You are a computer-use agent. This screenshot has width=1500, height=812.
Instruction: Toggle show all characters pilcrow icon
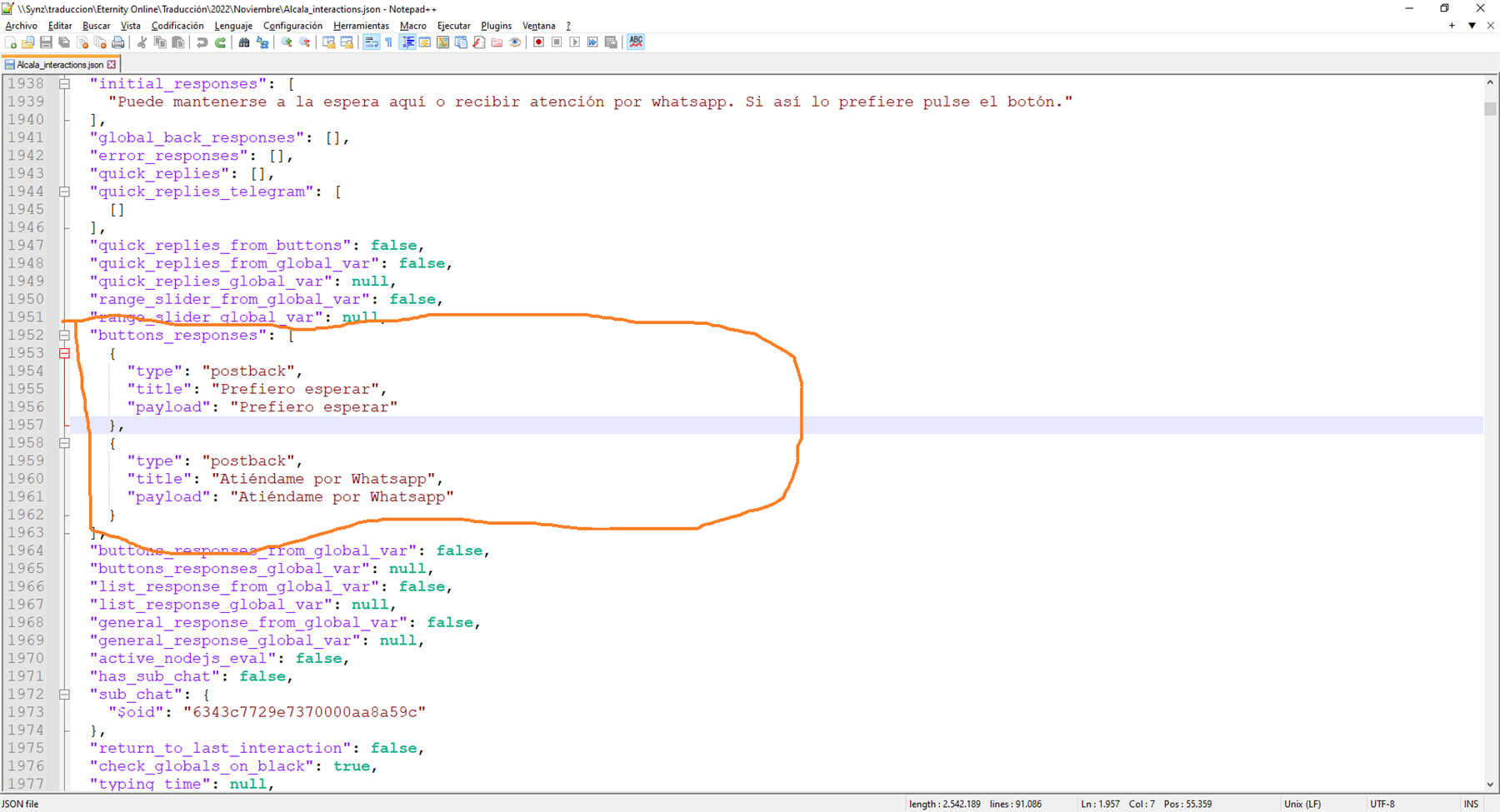click(389, 42)
